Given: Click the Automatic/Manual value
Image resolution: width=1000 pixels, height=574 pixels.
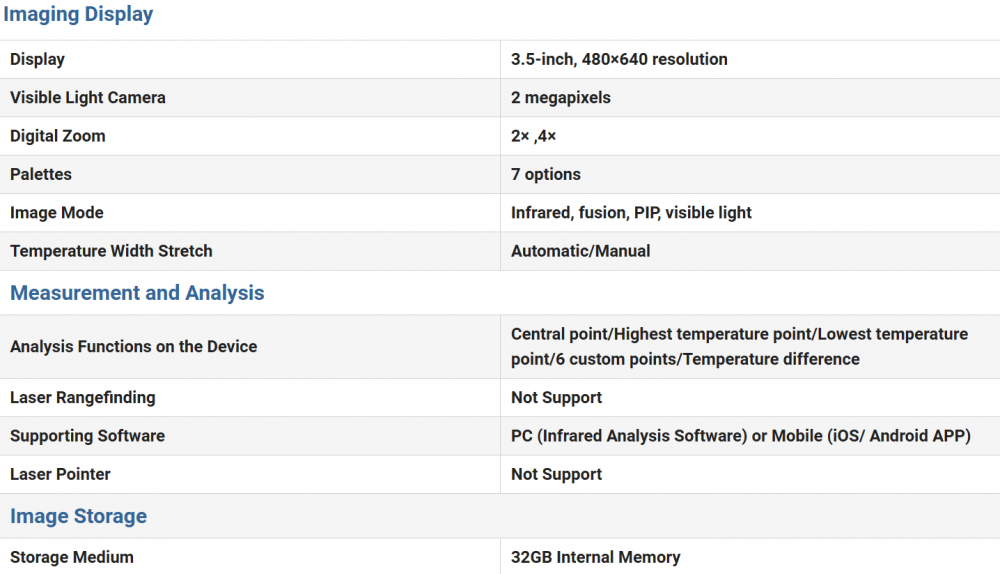Looking at the screenshot, I should point(580,251).
